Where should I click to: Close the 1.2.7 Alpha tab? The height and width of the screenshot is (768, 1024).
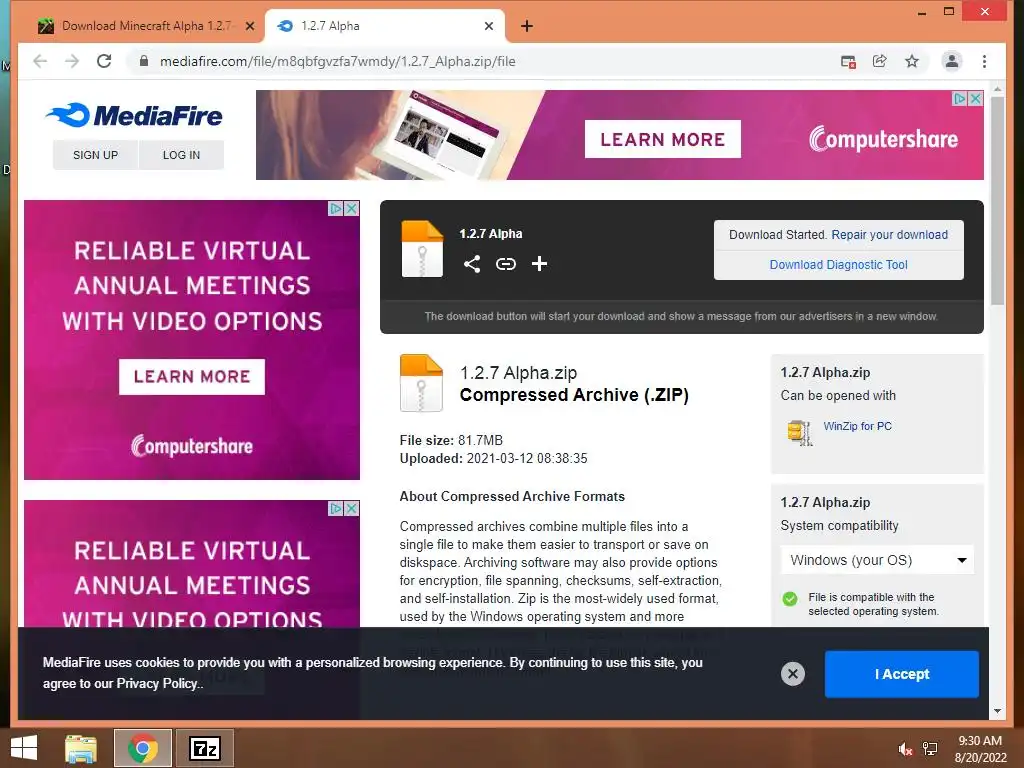click(x=489, y=26)
